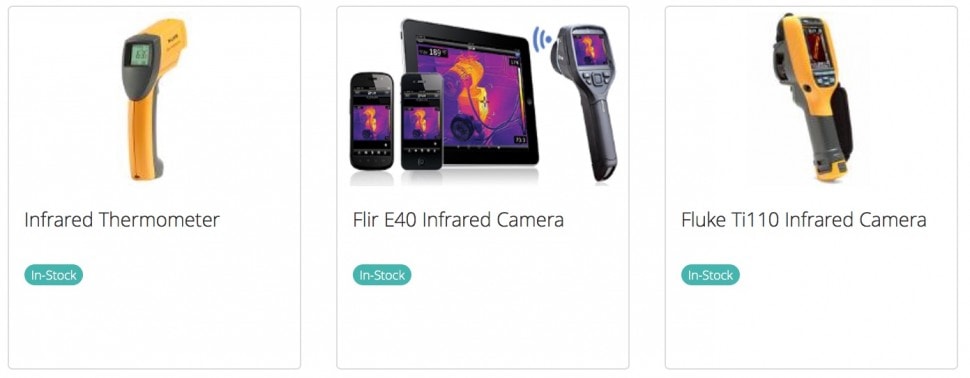Screen dimensions: 970x378
Task: Click the thermometer's green LCD display
Action: (140, 55)
